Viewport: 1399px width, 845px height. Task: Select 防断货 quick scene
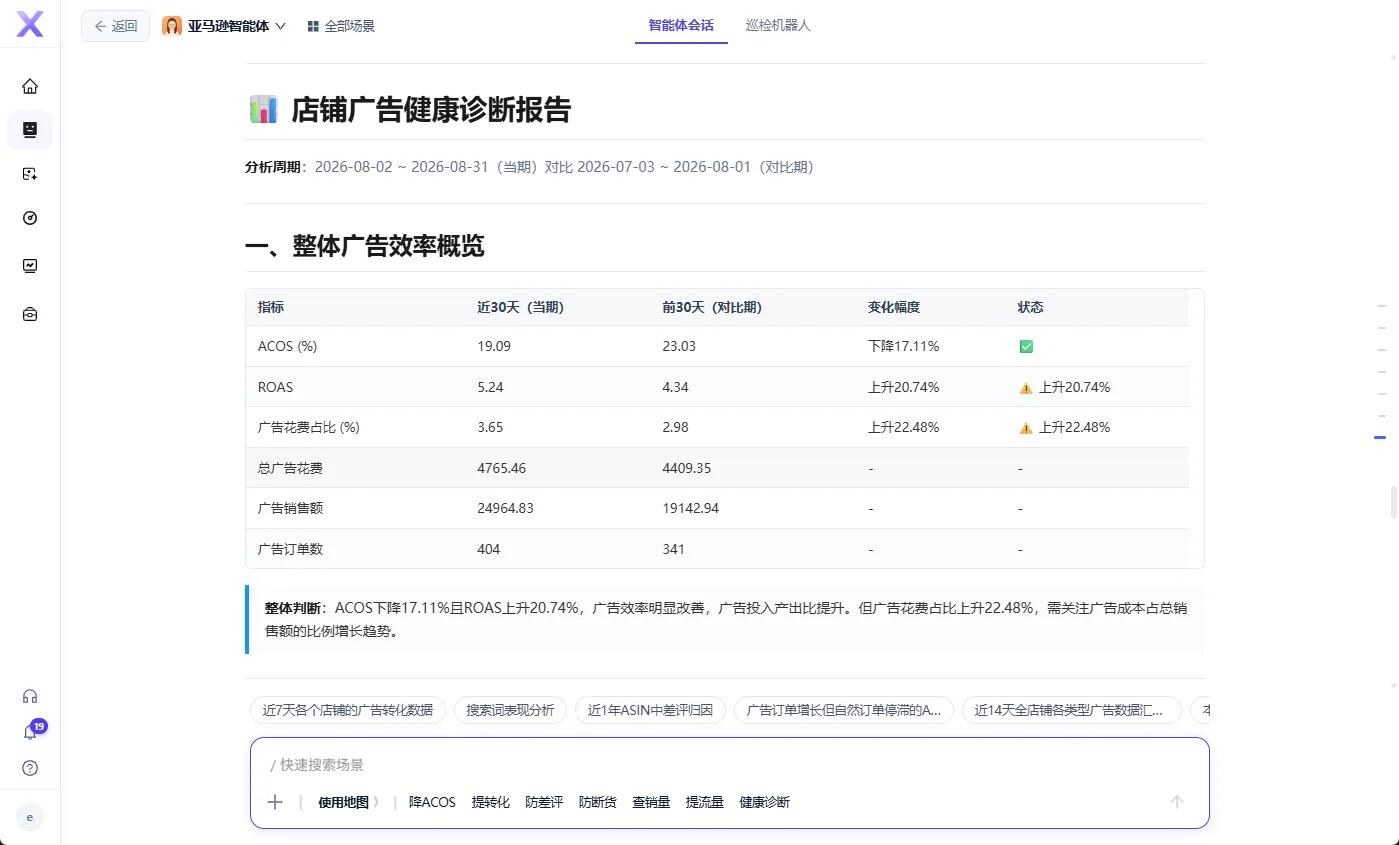[597, 802]
